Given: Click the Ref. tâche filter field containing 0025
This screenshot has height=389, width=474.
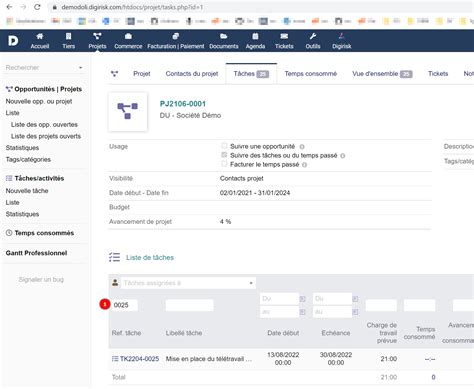Looking at the screenshot, I should click(124, 305).
